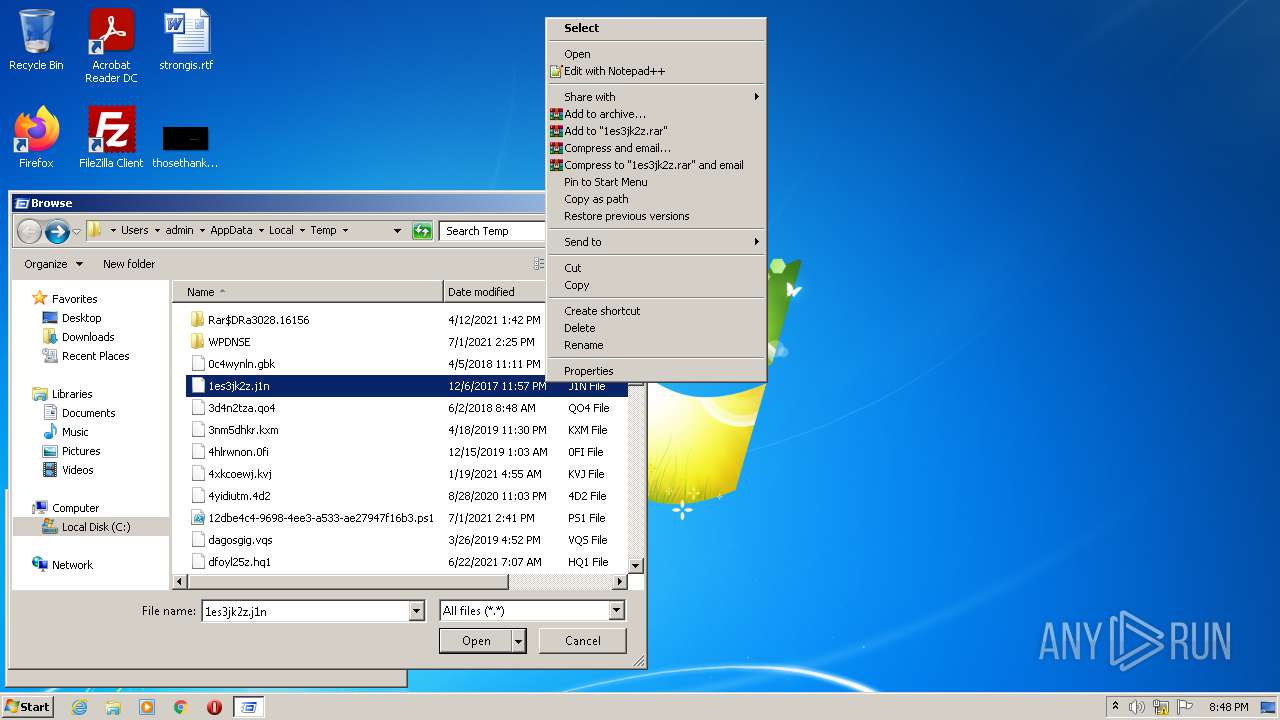Screen dimensions: 1280x720
Task: Open Windows Explorer from taskbar
Action: coord(113,707)
